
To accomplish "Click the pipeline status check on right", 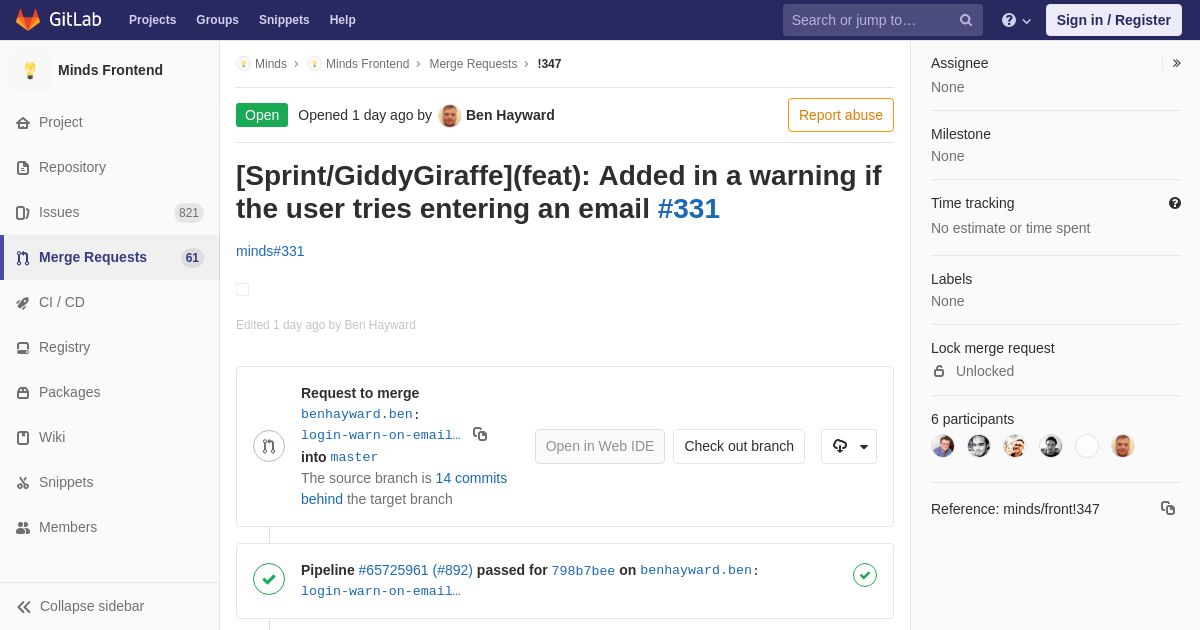I will click(865, 575).
